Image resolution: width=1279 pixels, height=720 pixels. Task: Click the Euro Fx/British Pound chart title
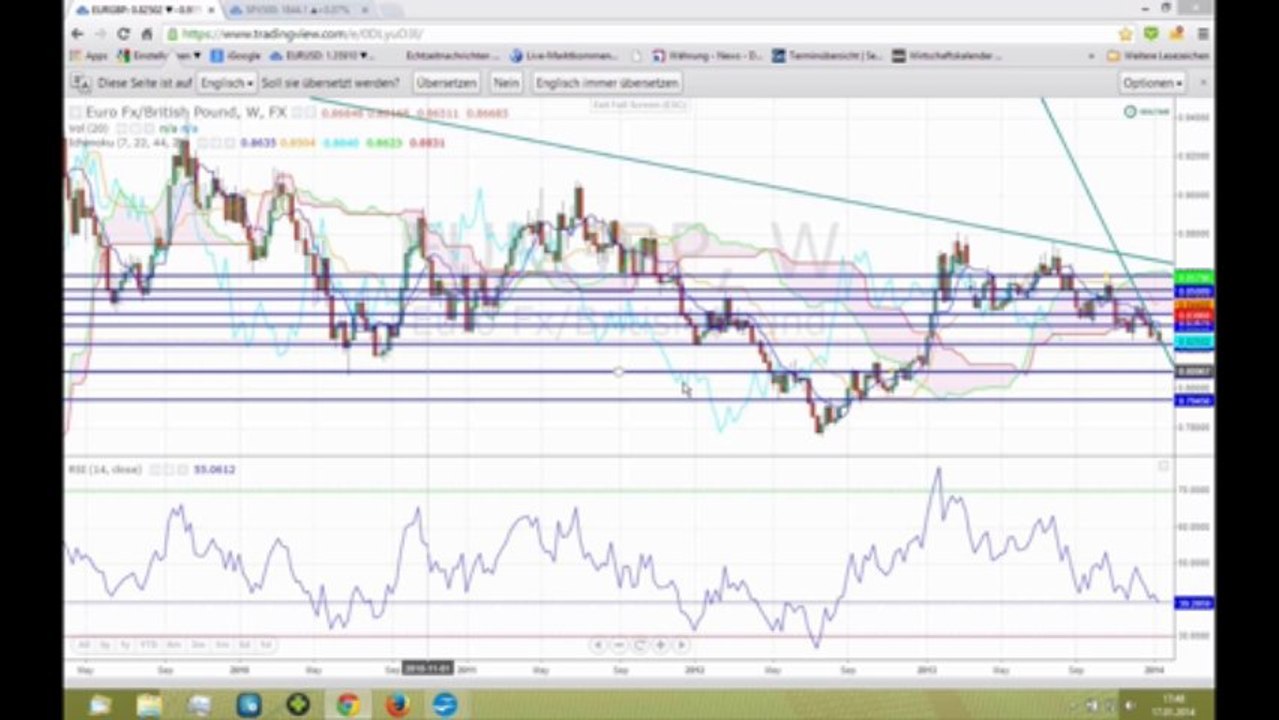tap(186, 113)
